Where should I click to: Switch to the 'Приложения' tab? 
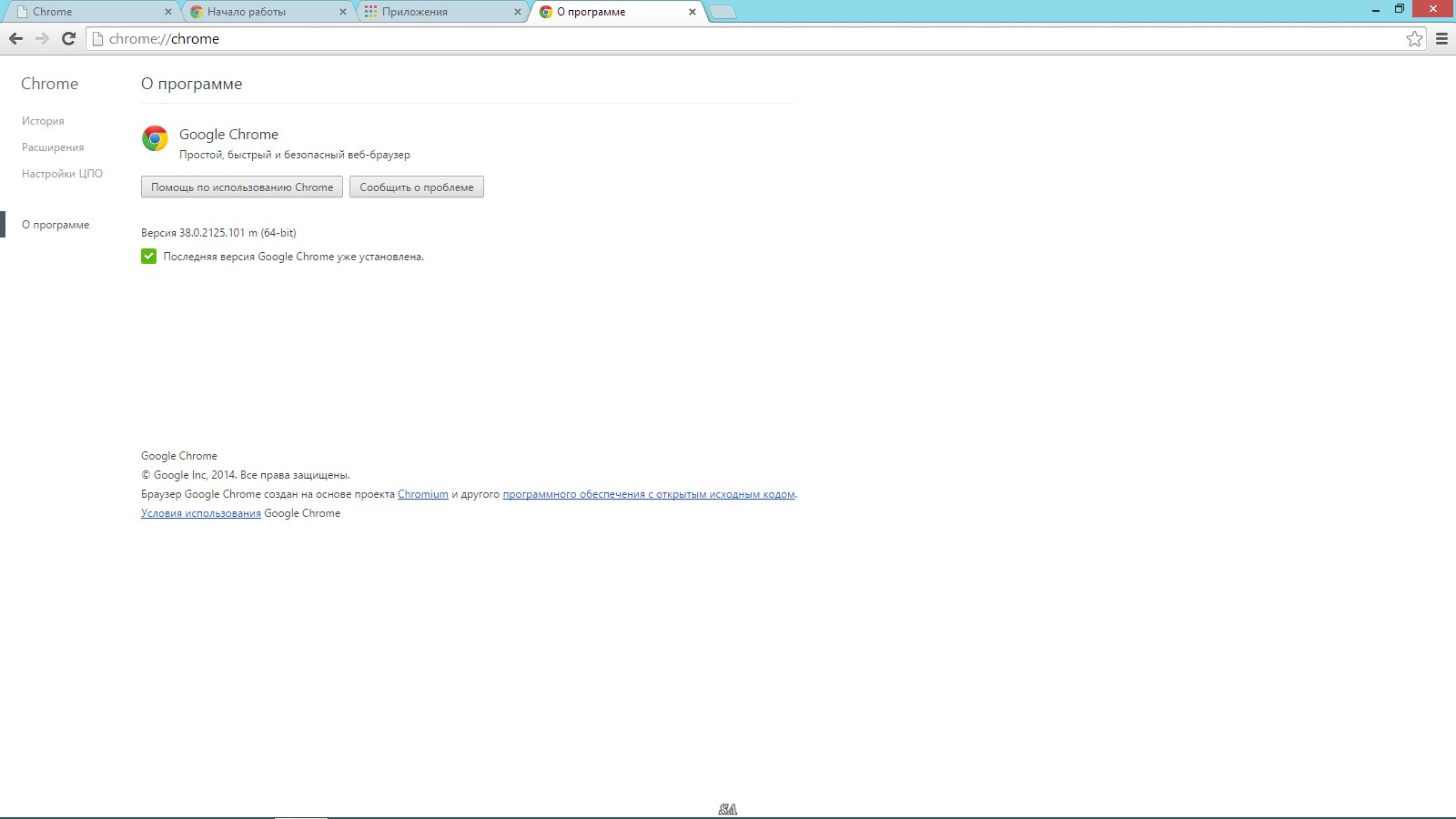click(440, 12)
